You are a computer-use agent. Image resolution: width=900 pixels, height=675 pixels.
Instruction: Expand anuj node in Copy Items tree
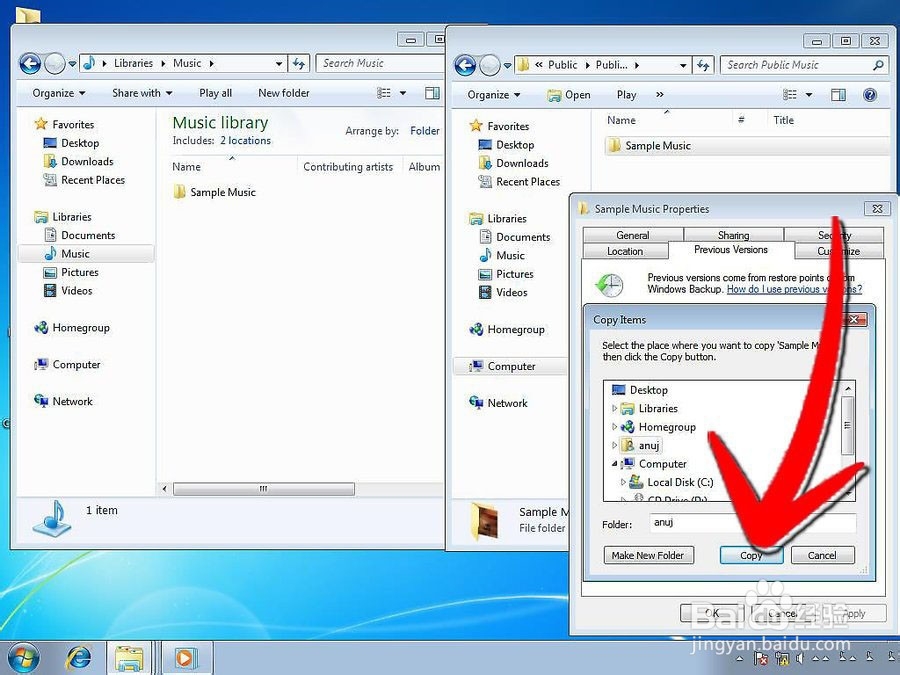pos(614,445)
